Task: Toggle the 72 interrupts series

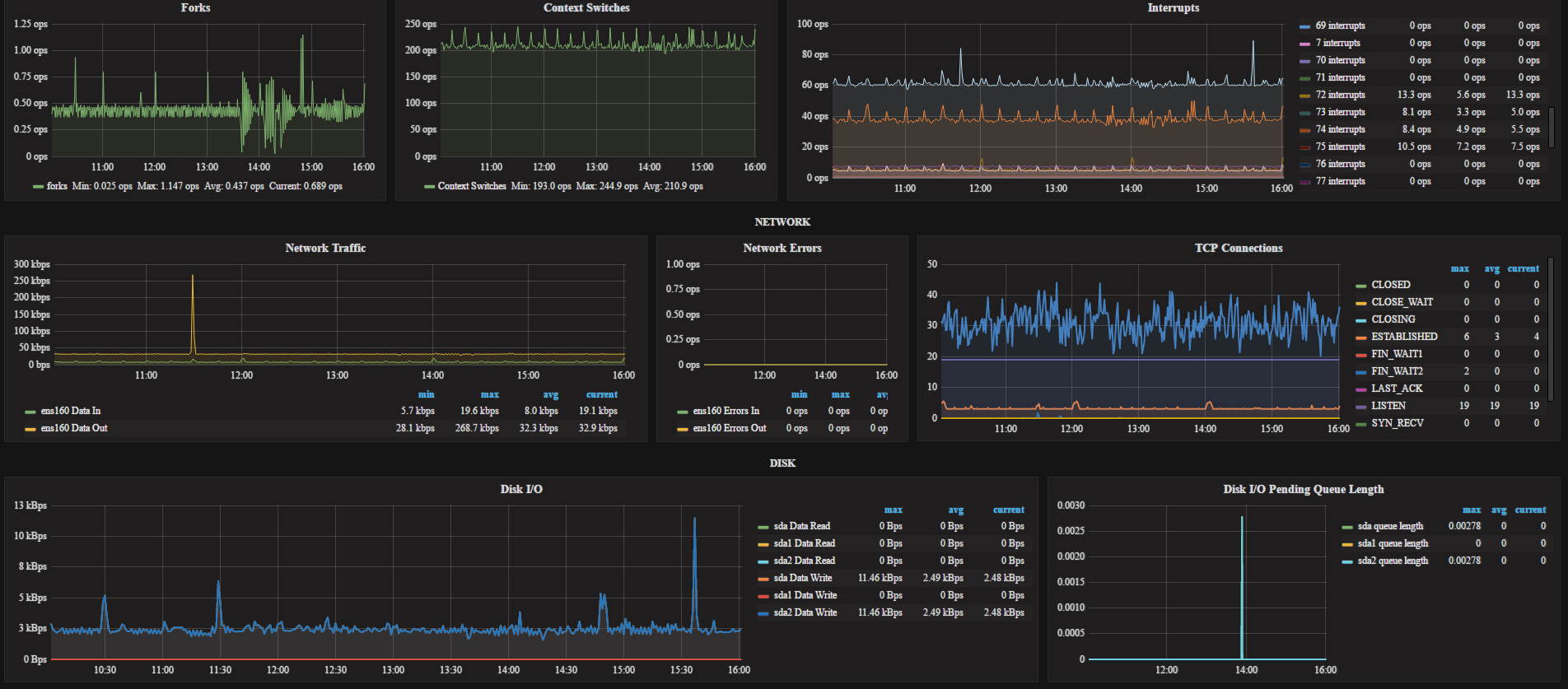Action: [x=1340, y=95]
